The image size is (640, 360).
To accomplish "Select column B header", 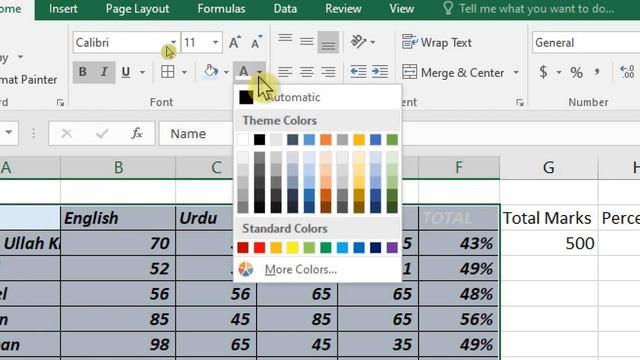I will (x=118, y=167).
